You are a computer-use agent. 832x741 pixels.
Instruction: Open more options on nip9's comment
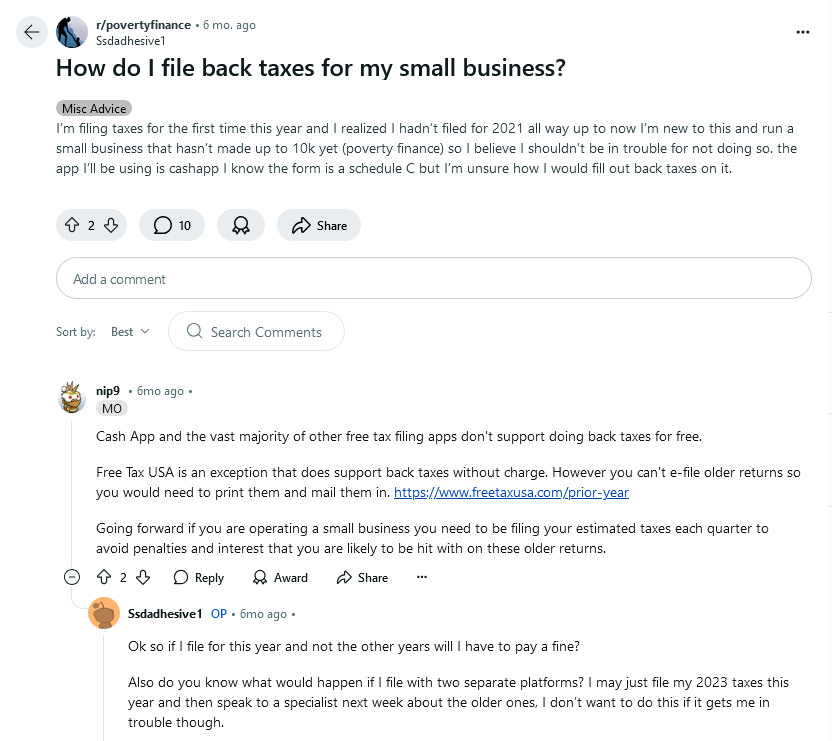click(422, 577)
